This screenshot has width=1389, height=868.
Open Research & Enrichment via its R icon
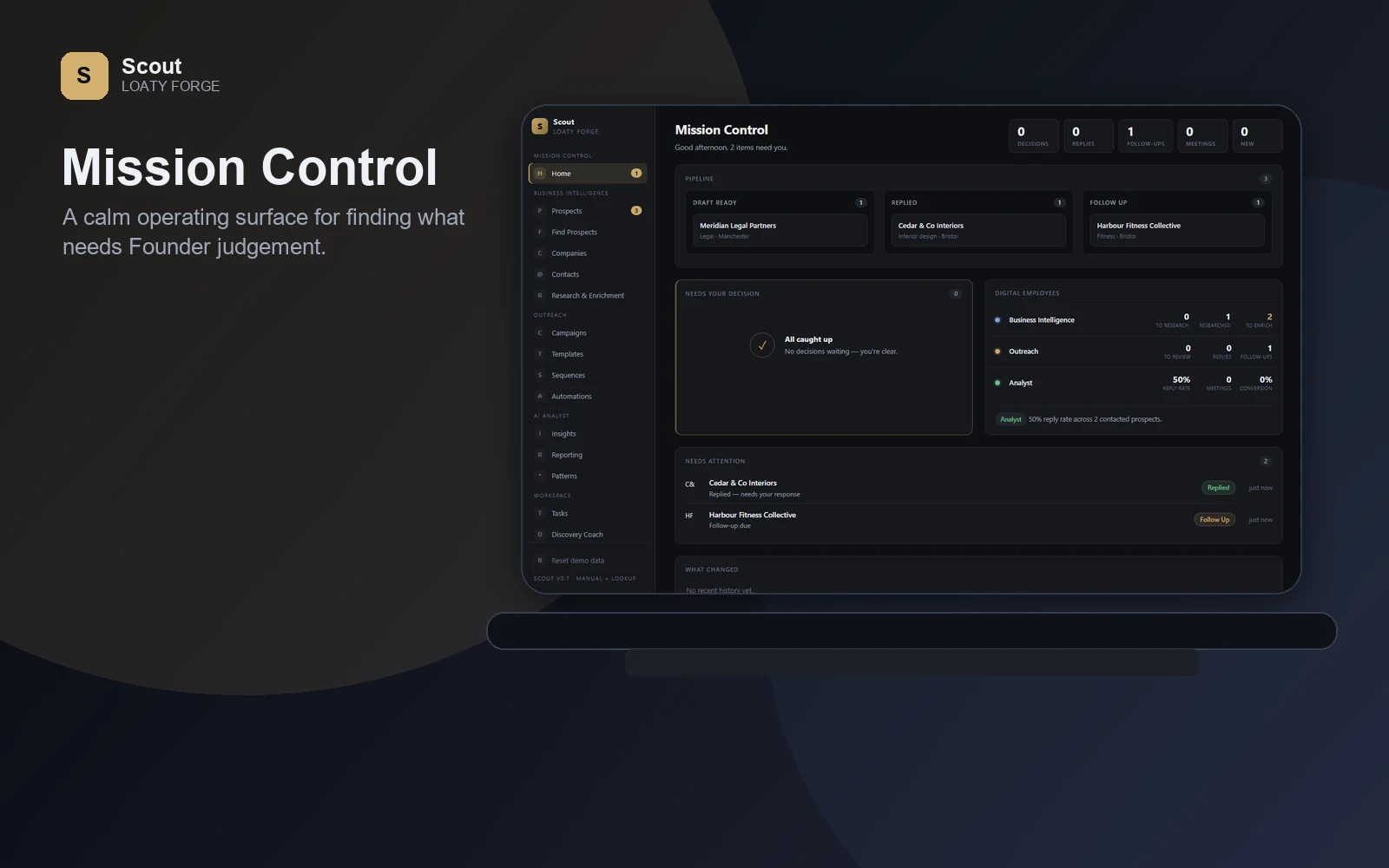click(539, 295)
